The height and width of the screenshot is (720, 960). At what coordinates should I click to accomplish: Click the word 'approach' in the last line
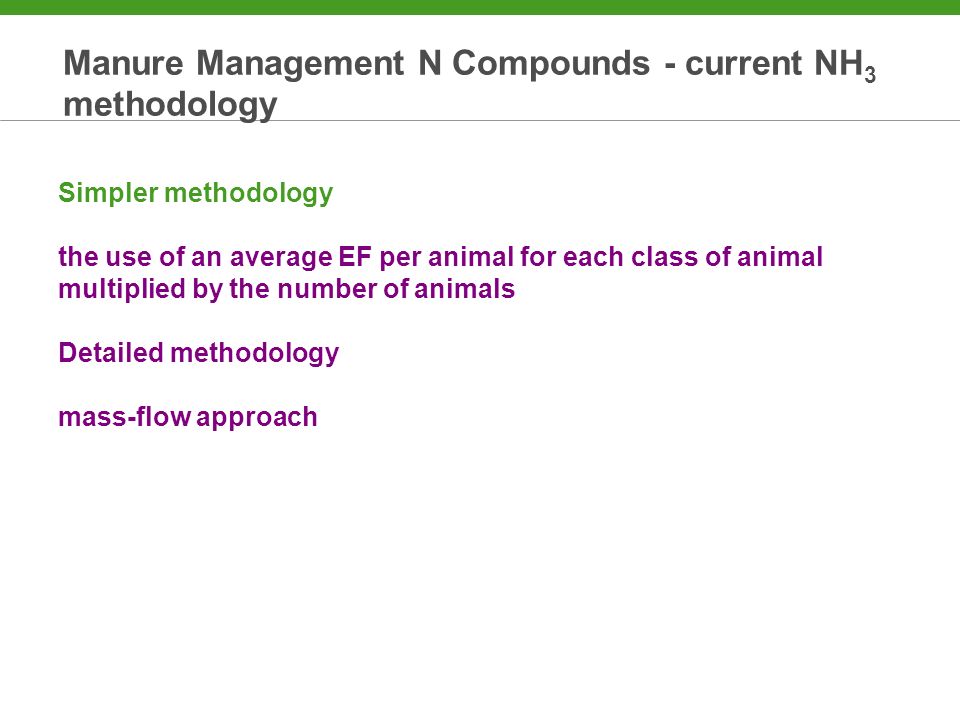[x=257, y=419]
